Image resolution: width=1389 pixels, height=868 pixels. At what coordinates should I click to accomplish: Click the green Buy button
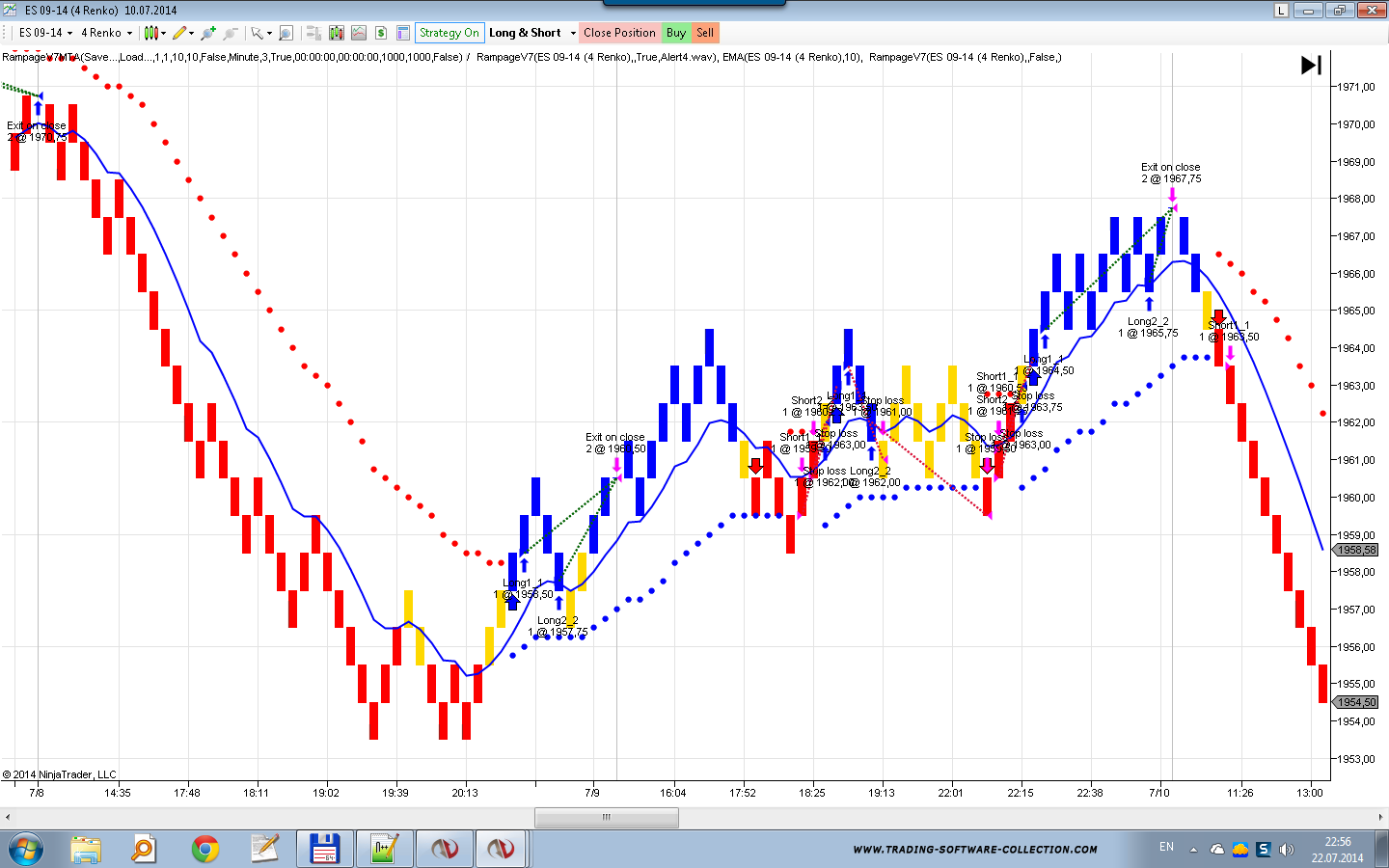[x=676, y=33]
